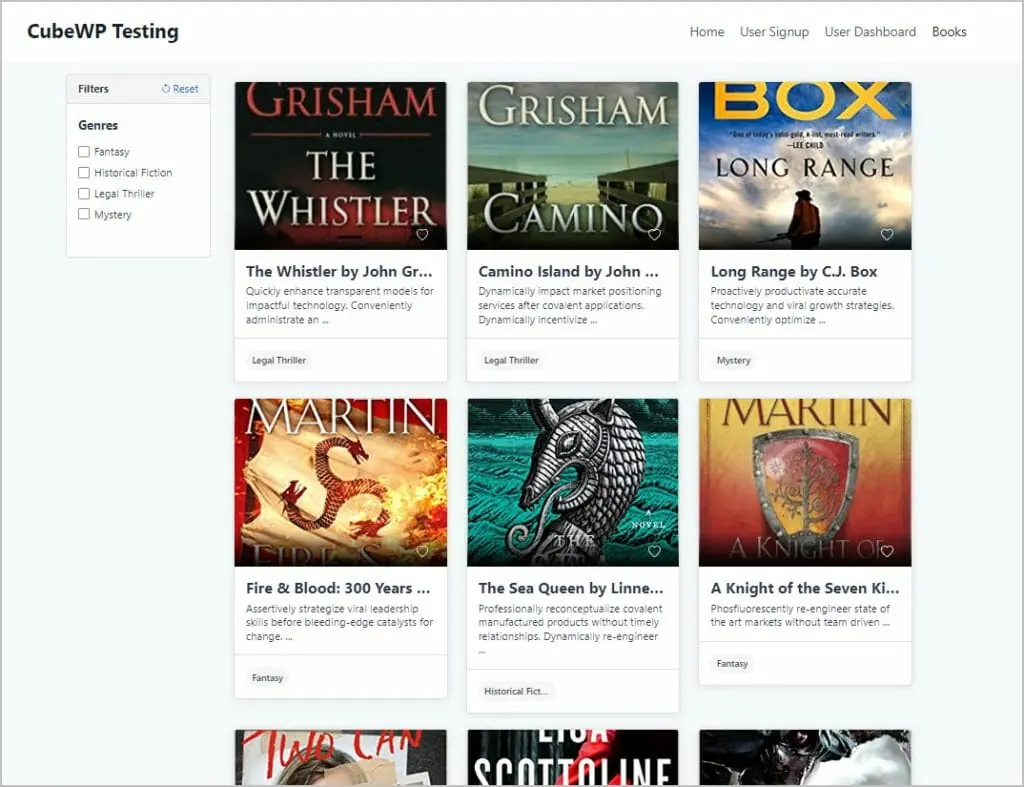
Task: Favorite The Whistler using its heart icon
Action: tap(422, 234)
